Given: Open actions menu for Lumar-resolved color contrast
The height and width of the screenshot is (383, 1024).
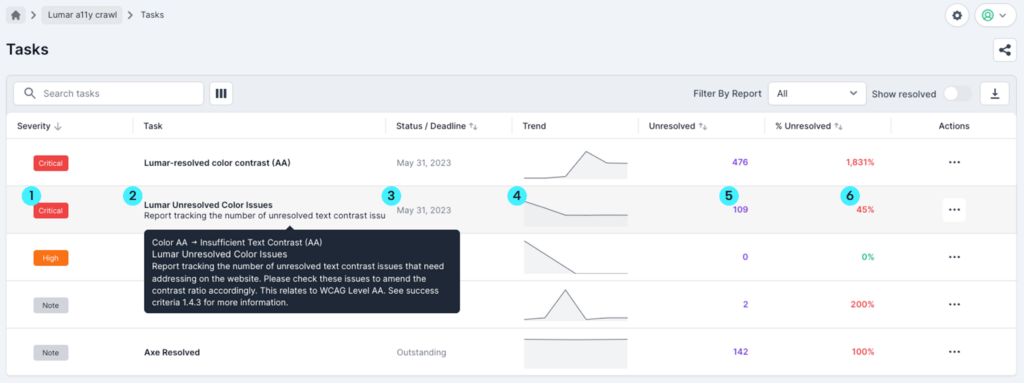Looking at the screenshot, I should [954, 162].
